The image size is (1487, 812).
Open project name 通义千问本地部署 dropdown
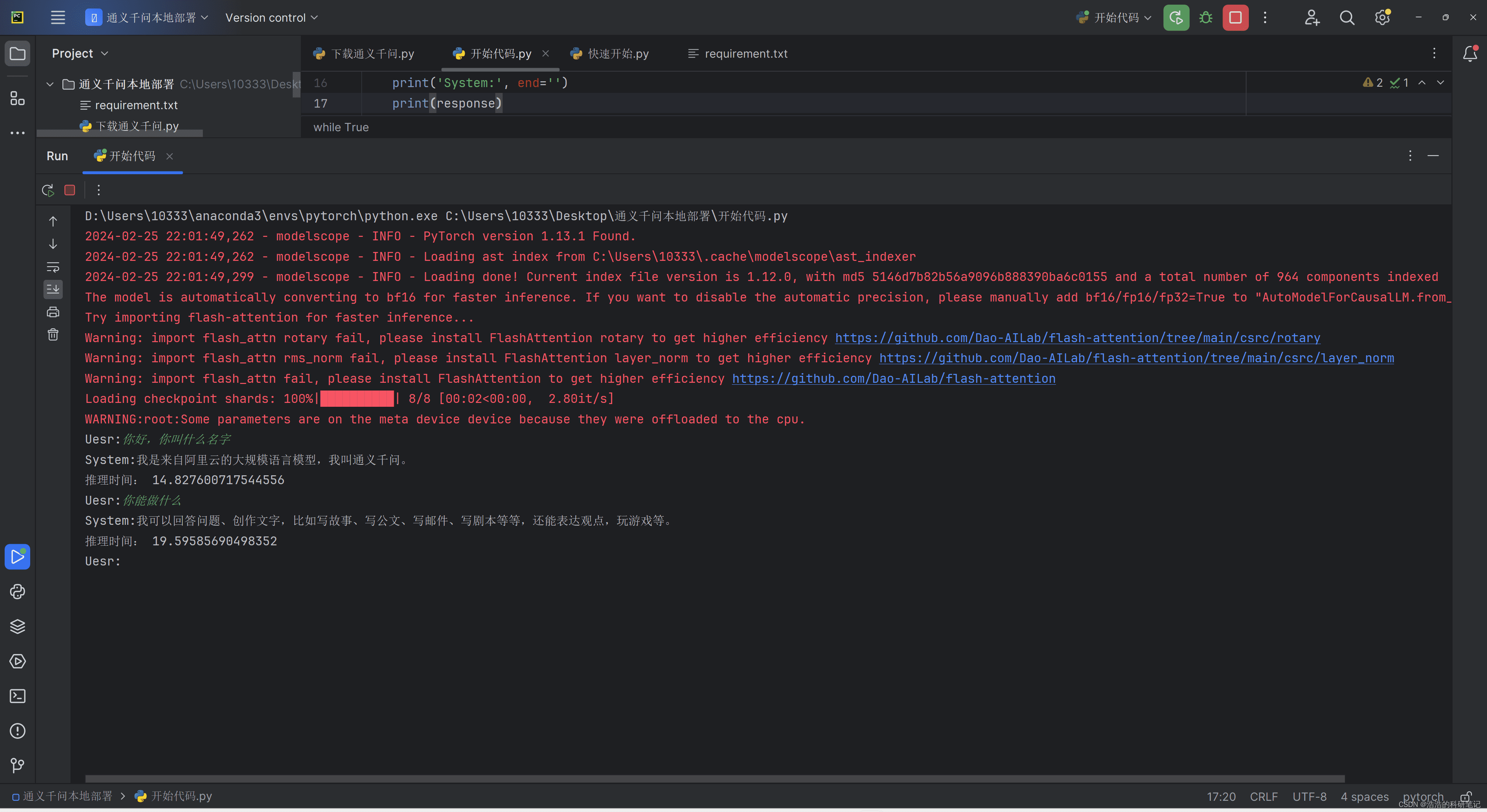point(147,17)
